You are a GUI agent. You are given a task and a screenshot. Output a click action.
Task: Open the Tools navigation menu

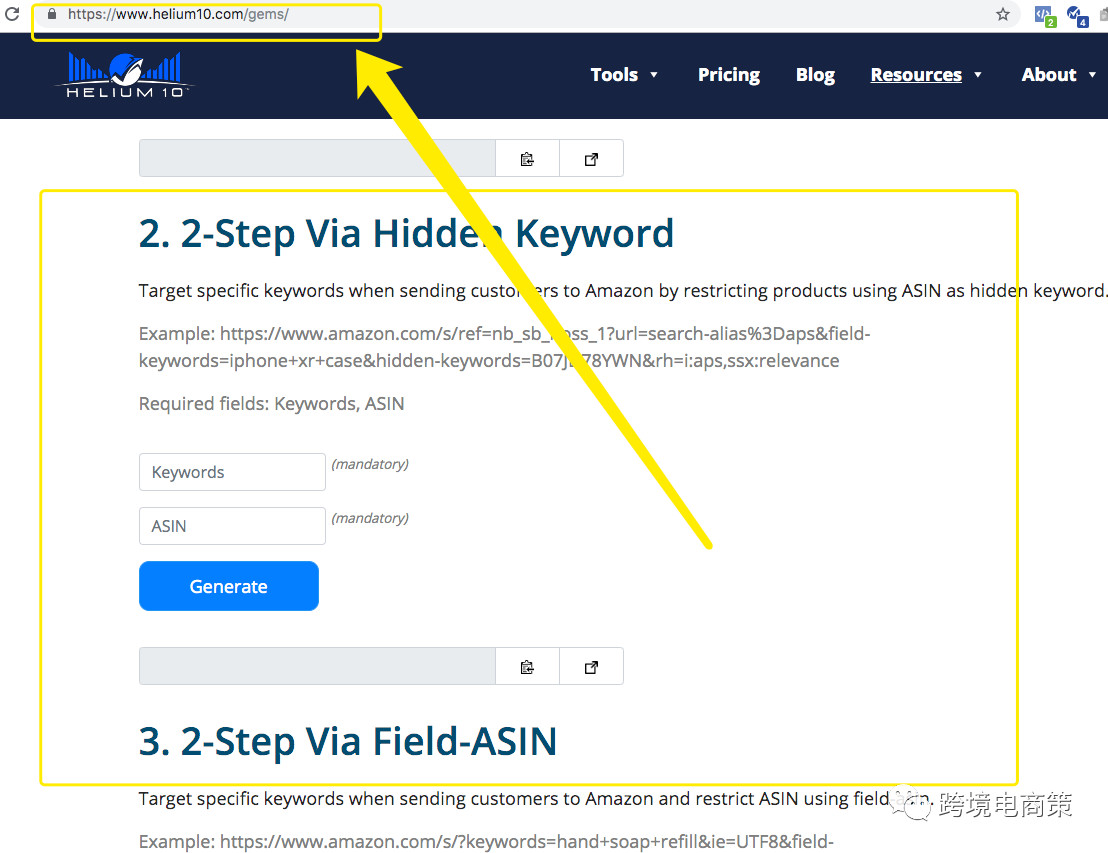(x=614, y=75)
